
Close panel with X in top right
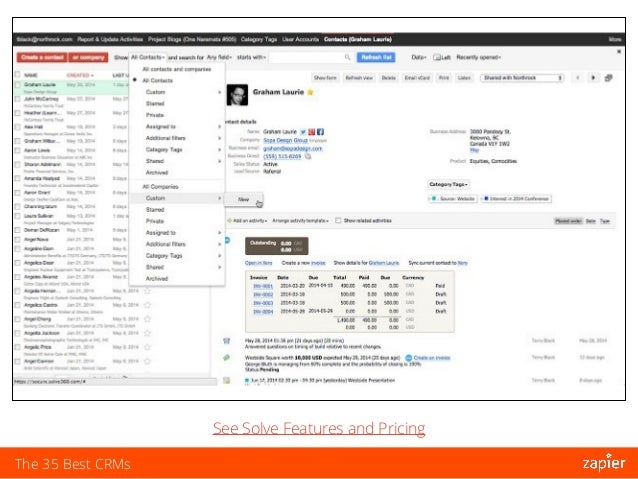[x=619, y=52]
